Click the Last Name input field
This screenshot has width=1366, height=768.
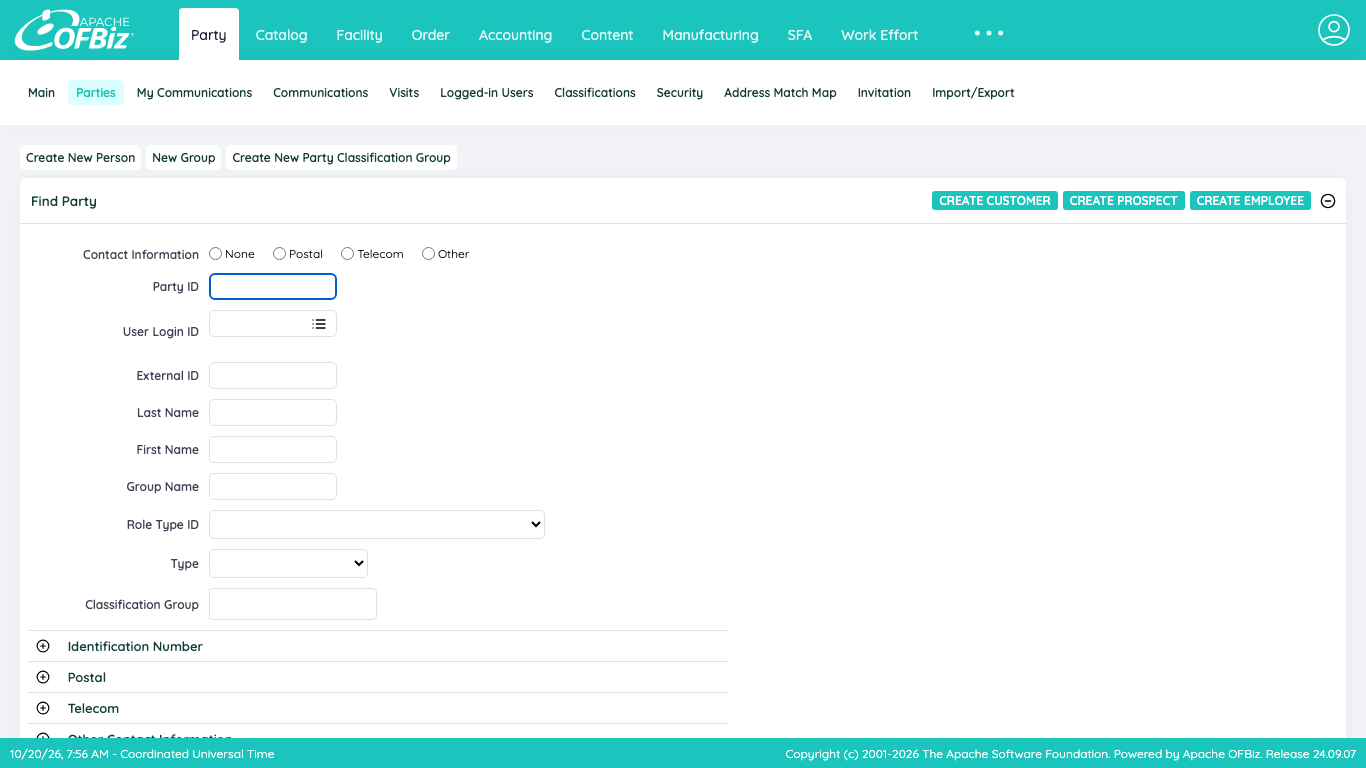273,413
